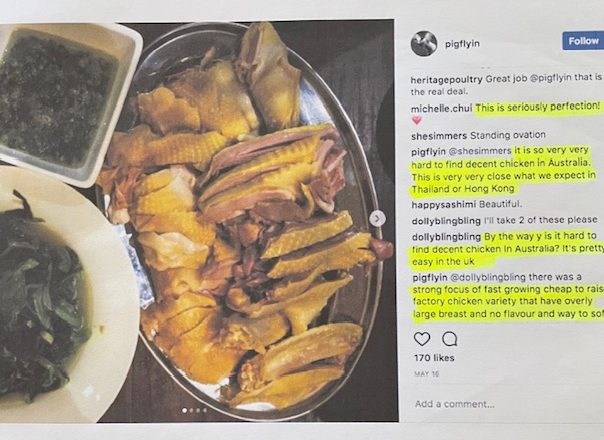Click the heart like icon

pos(422,339)
